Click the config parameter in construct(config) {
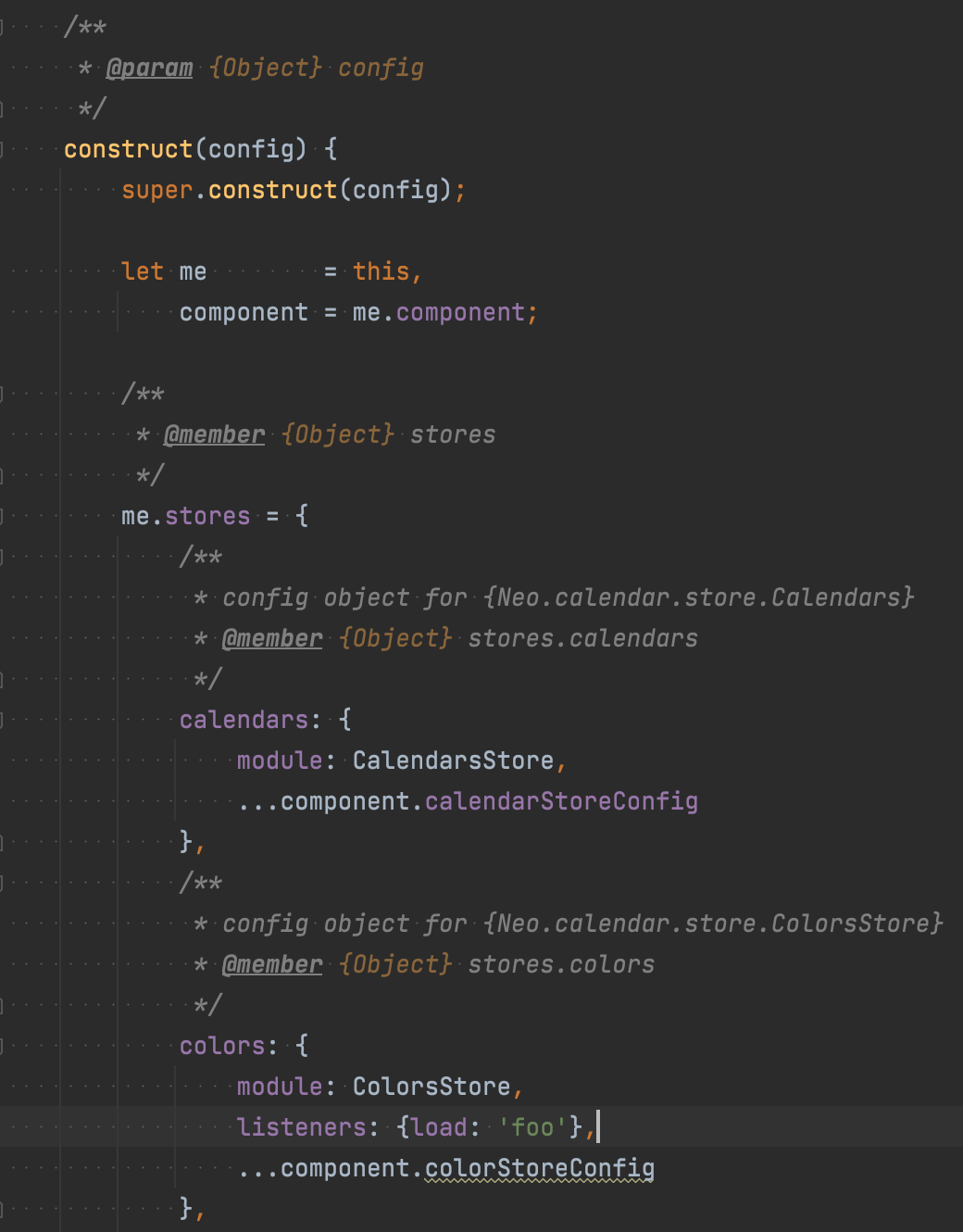Viewport: 963px width, 1232px height. (x=251, y=149)
